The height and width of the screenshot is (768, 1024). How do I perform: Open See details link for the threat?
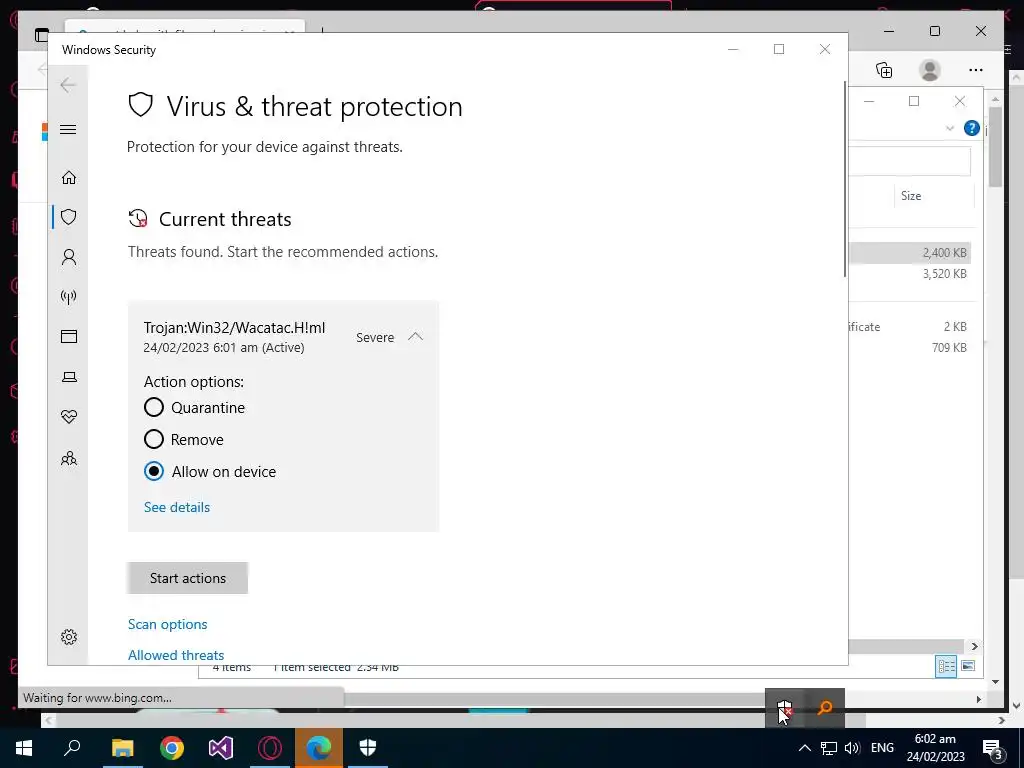[x=176, y=507]
